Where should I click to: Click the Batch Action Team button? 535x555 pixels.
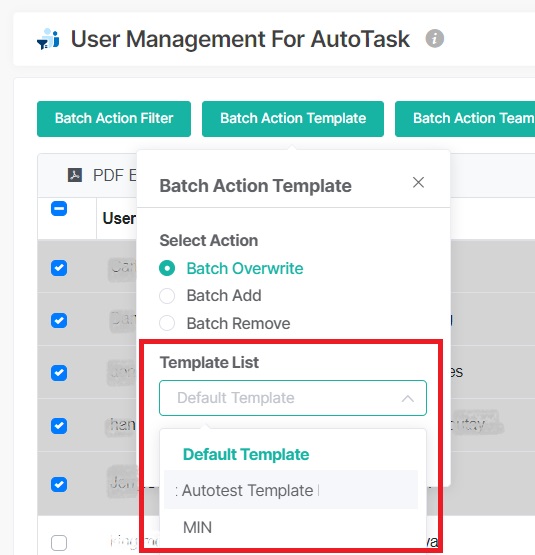[465, 119]
